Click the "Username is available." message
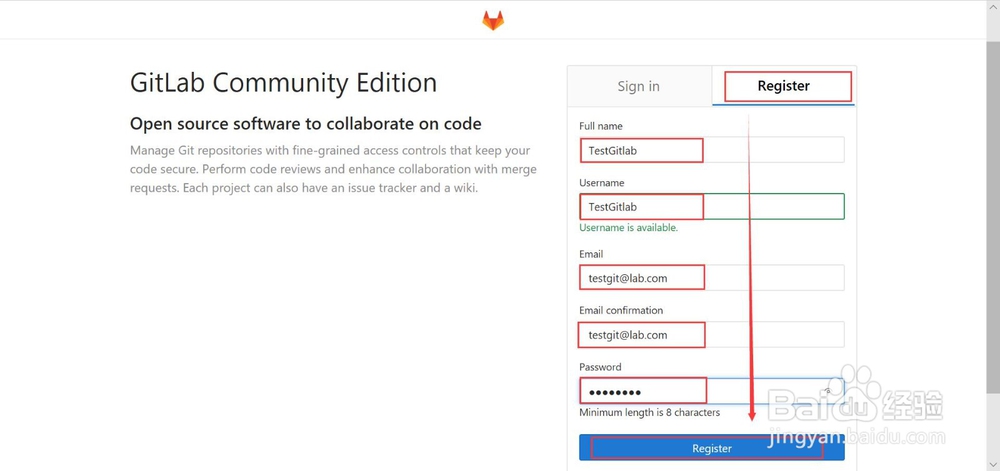The width and height of the screenshot is (1000, 471). 628,228
